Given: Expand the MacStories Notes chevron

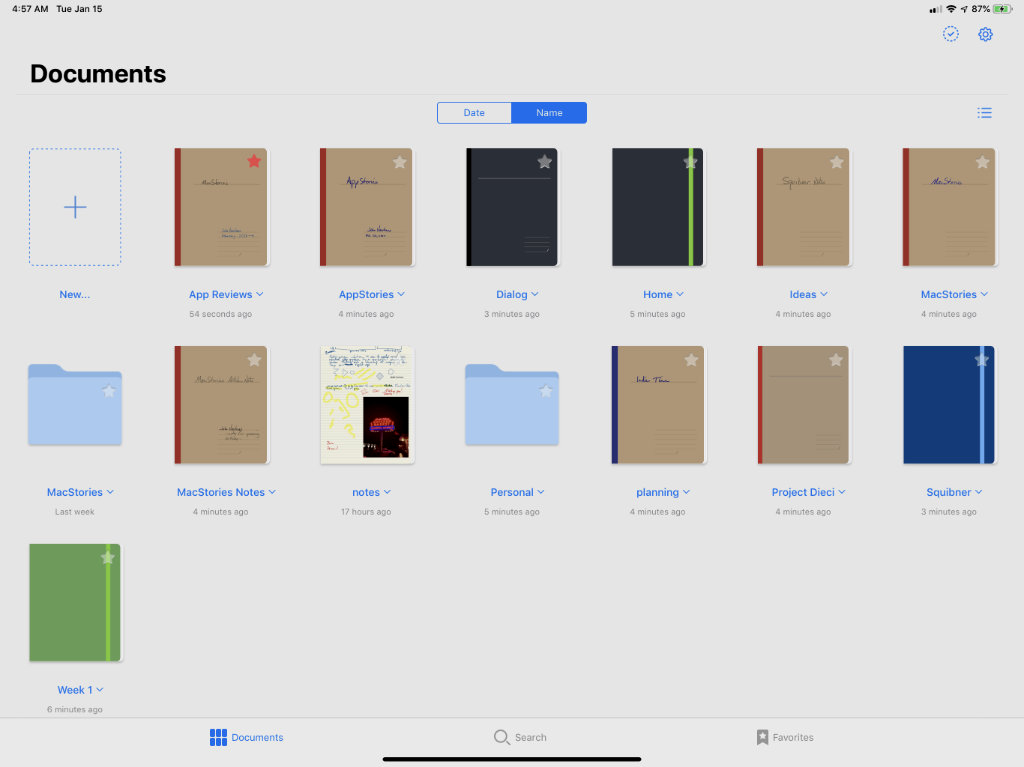Looking at the screenshot, I should click(x=272, y=492).
